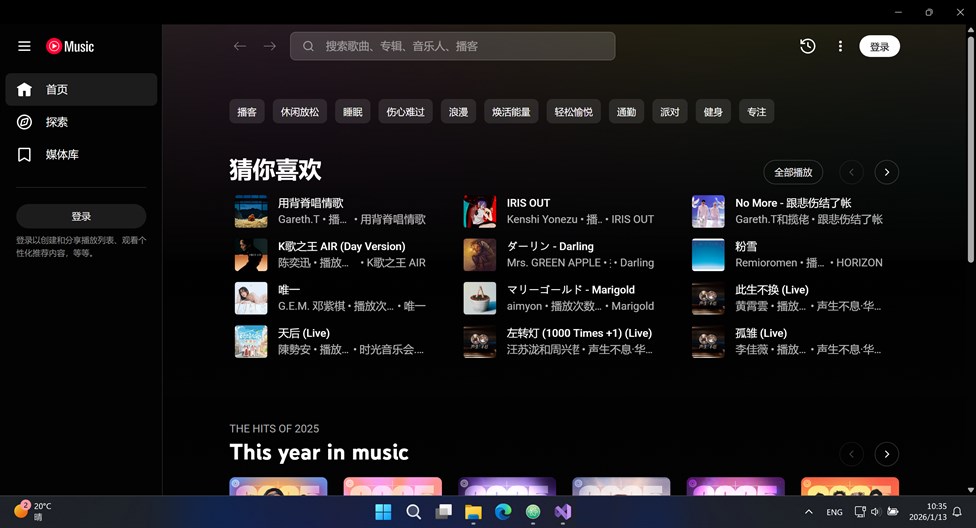
Task: Click the 登录 button in top right
Action: coord(879,46)
